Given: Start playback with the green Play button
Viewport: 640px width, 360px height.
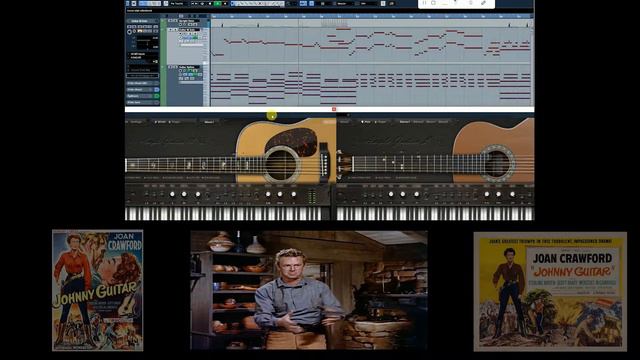Looking at the screenshot, I should click(x=217, y=4).
